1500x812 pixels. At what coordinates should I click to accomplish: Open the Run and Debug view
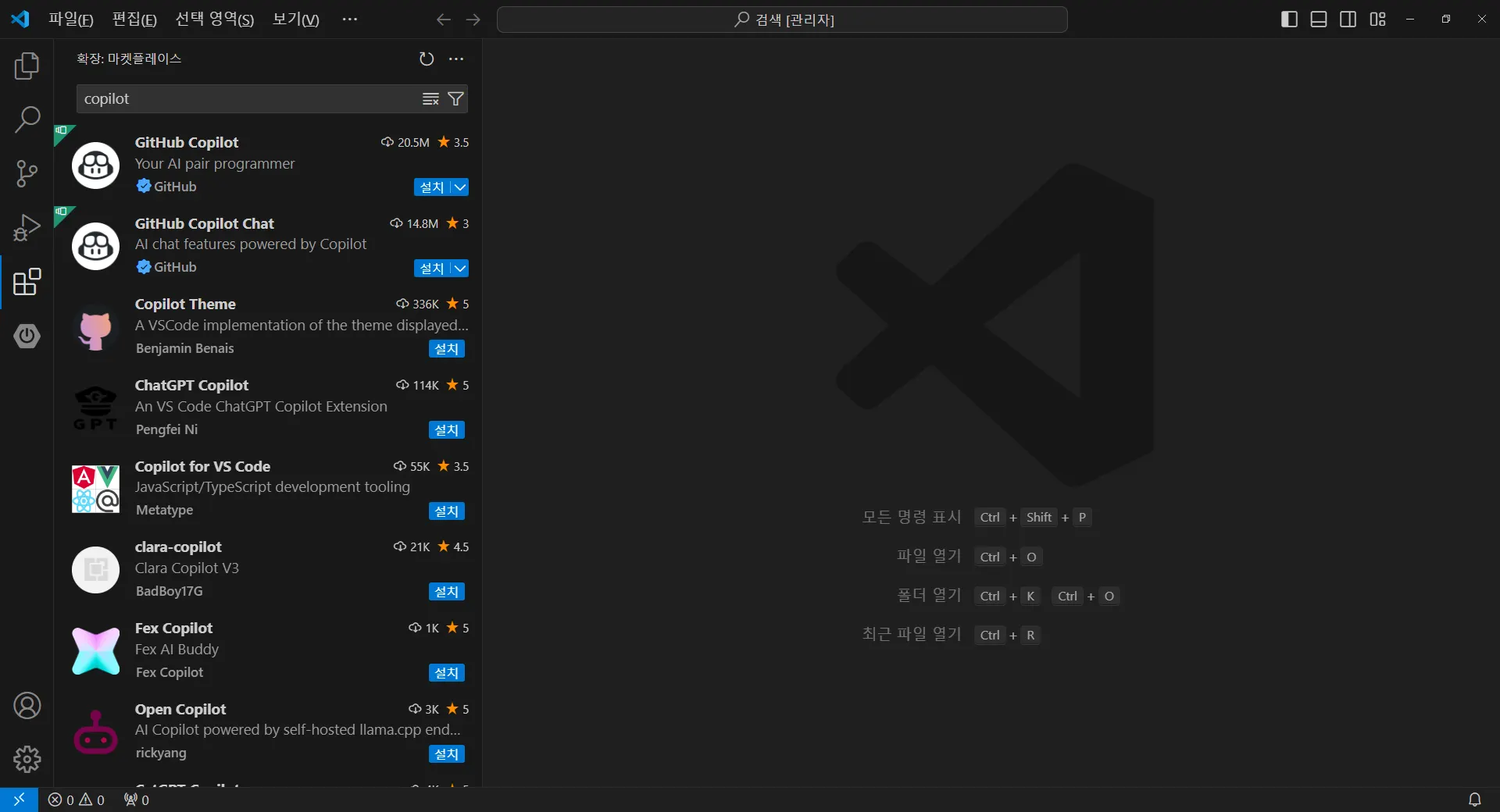(x=27, y=228)
